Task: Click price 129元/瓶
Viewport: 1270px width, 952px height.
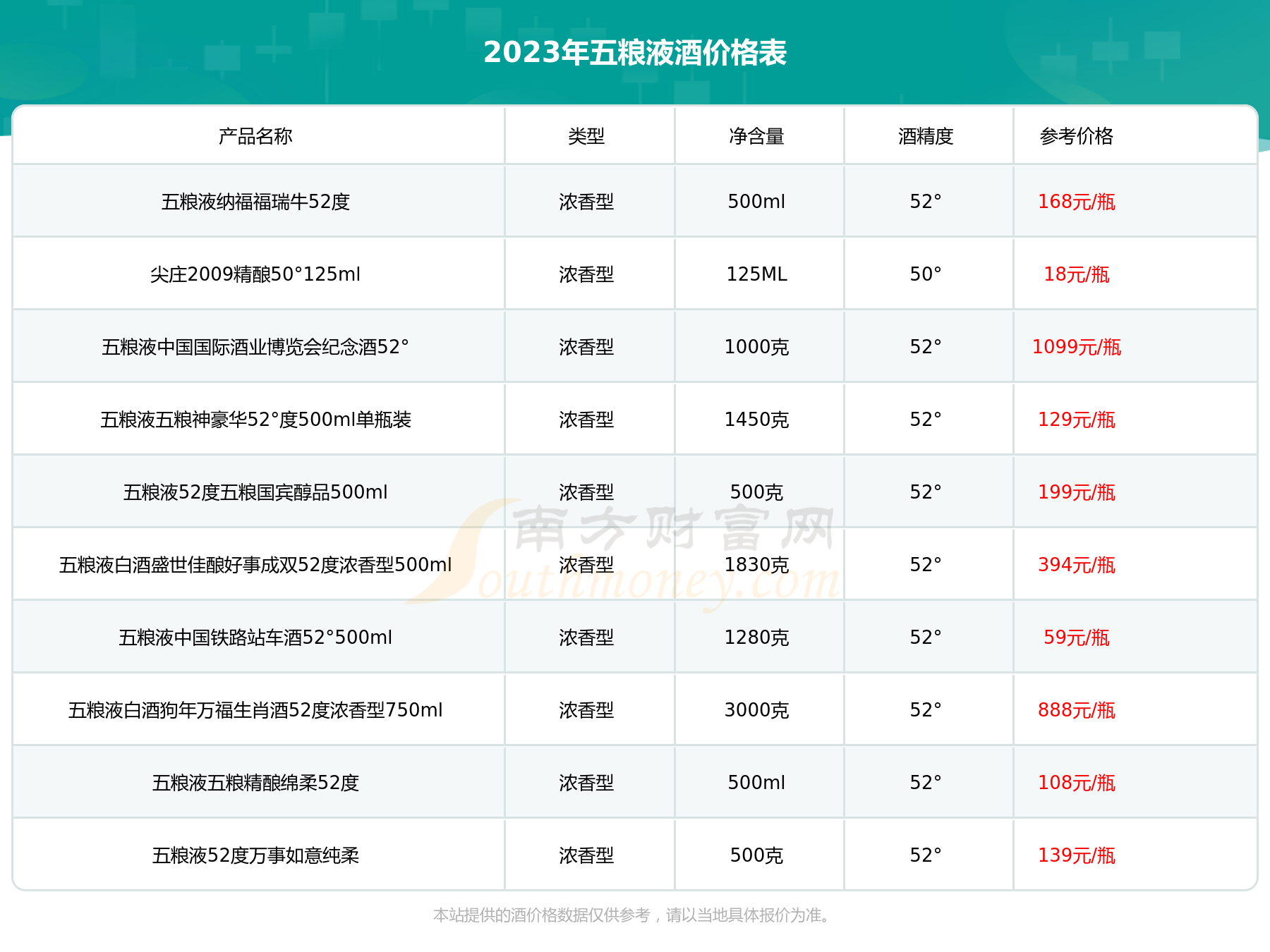Action: pyautogui.click(x=1076, y=420)
